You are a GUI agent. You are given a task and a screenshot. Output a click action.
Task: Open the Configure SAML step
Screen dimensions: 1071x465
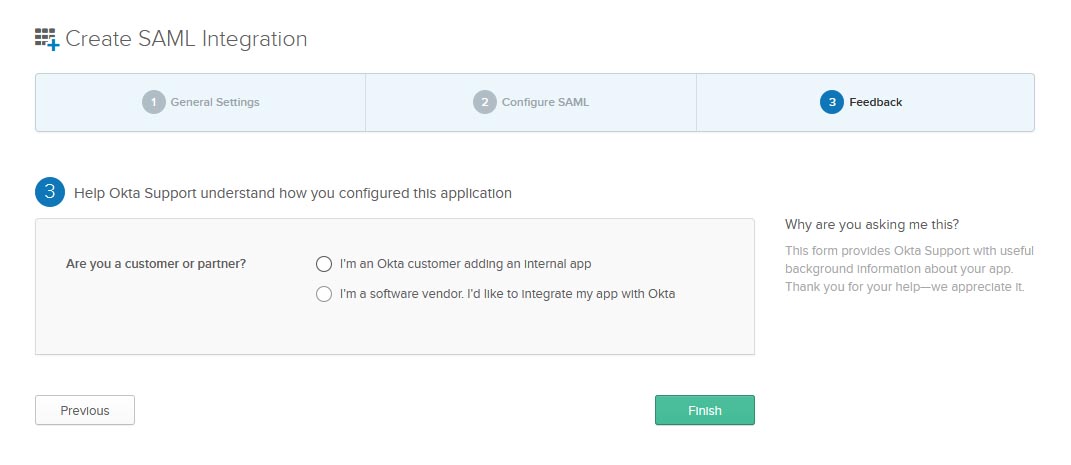click(545, 102)
